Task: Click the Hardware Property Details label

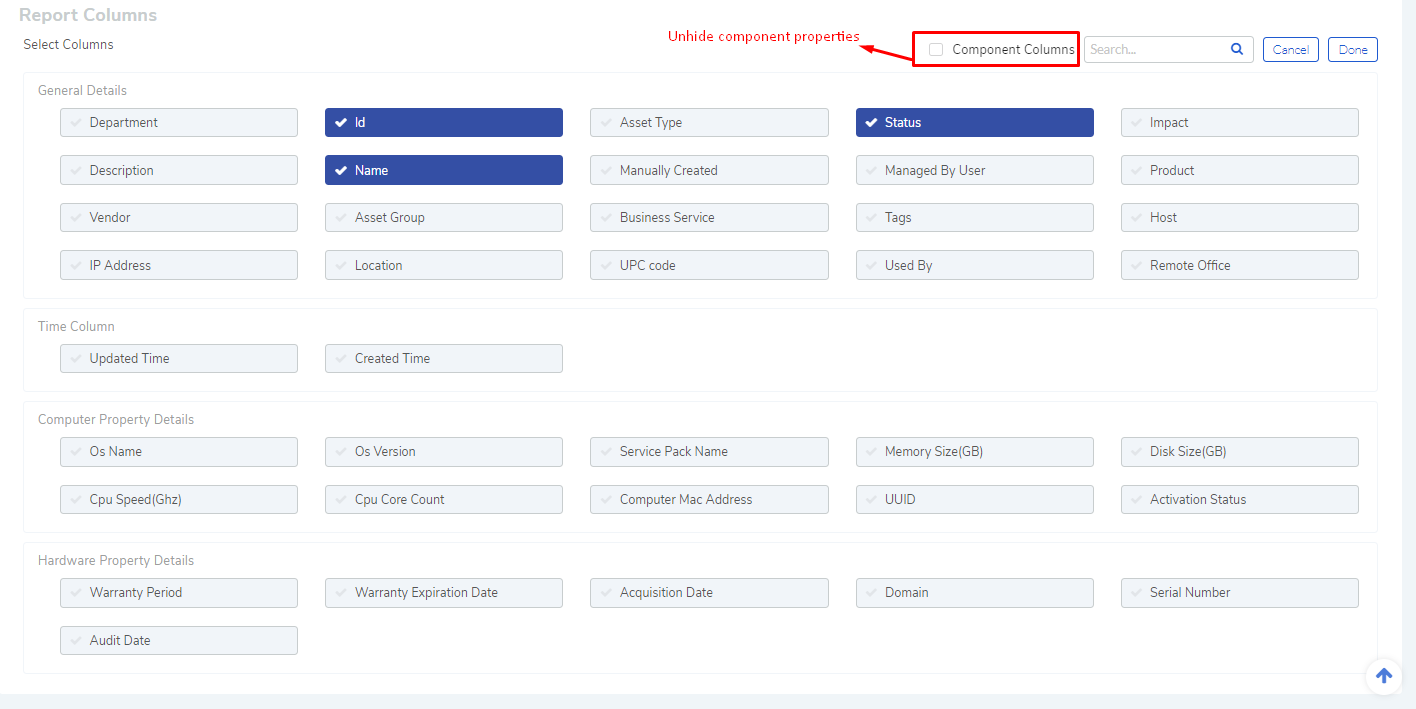Action: point(116,560)
